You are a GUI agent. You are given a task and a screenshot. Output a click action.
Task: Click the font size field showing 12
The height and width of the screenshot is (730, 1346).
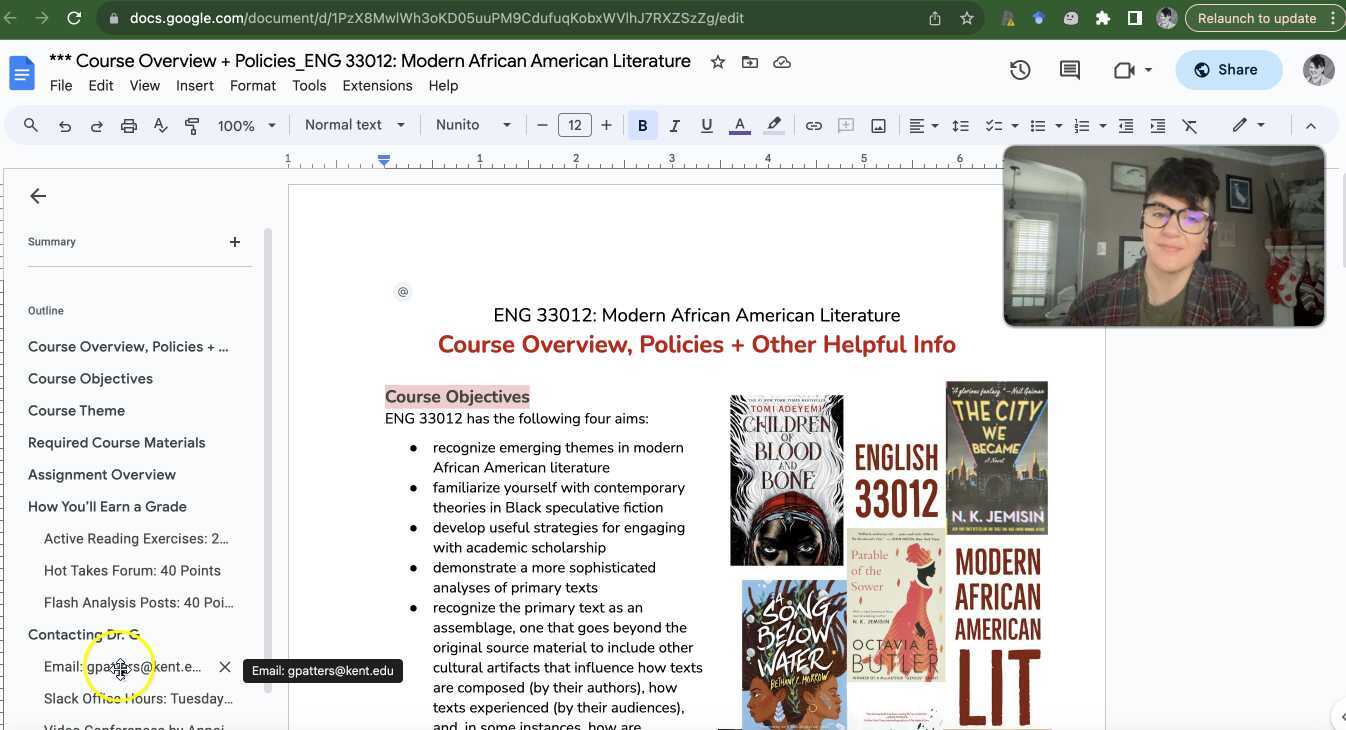pos(574,125)
